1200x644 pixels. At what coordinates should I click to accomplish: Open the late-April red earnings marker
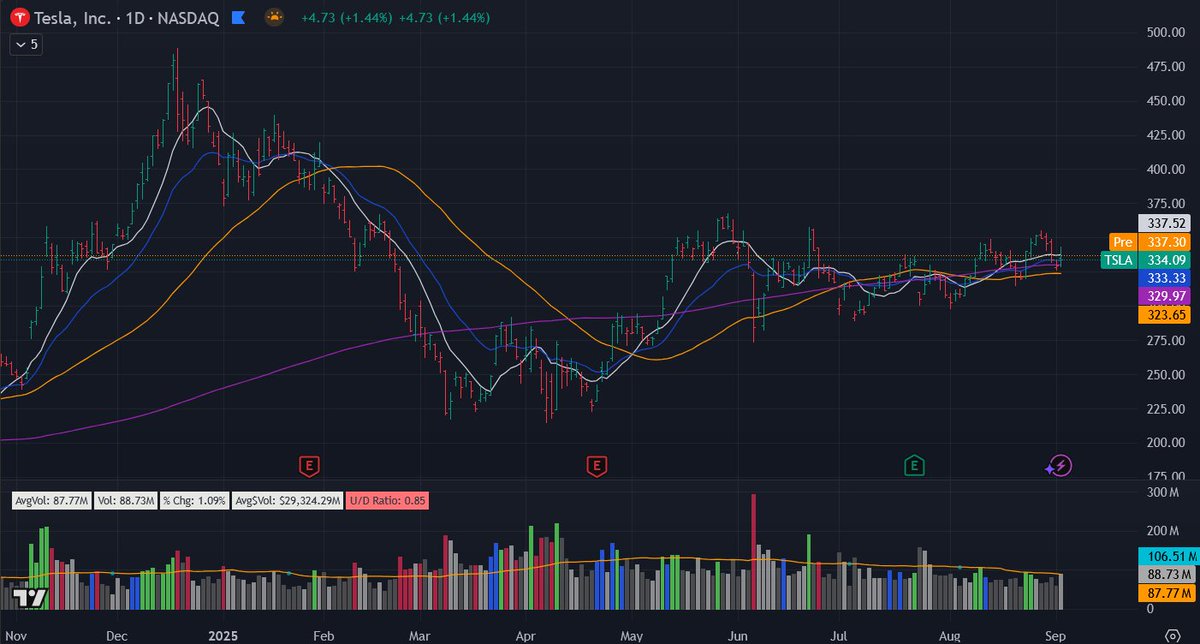[598, 465]
